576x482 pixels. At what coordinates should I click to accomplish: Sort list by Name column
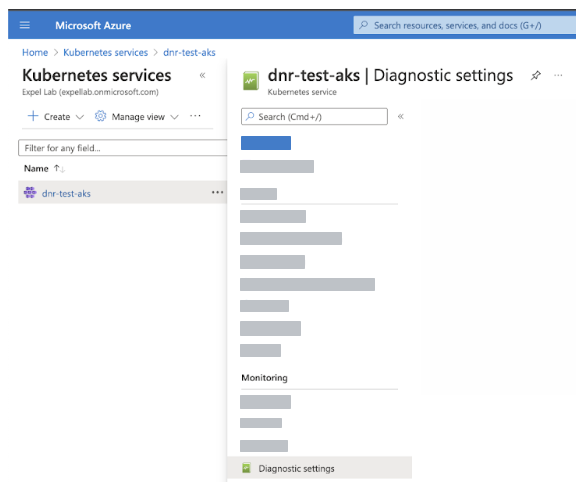(x=36, y=168)
